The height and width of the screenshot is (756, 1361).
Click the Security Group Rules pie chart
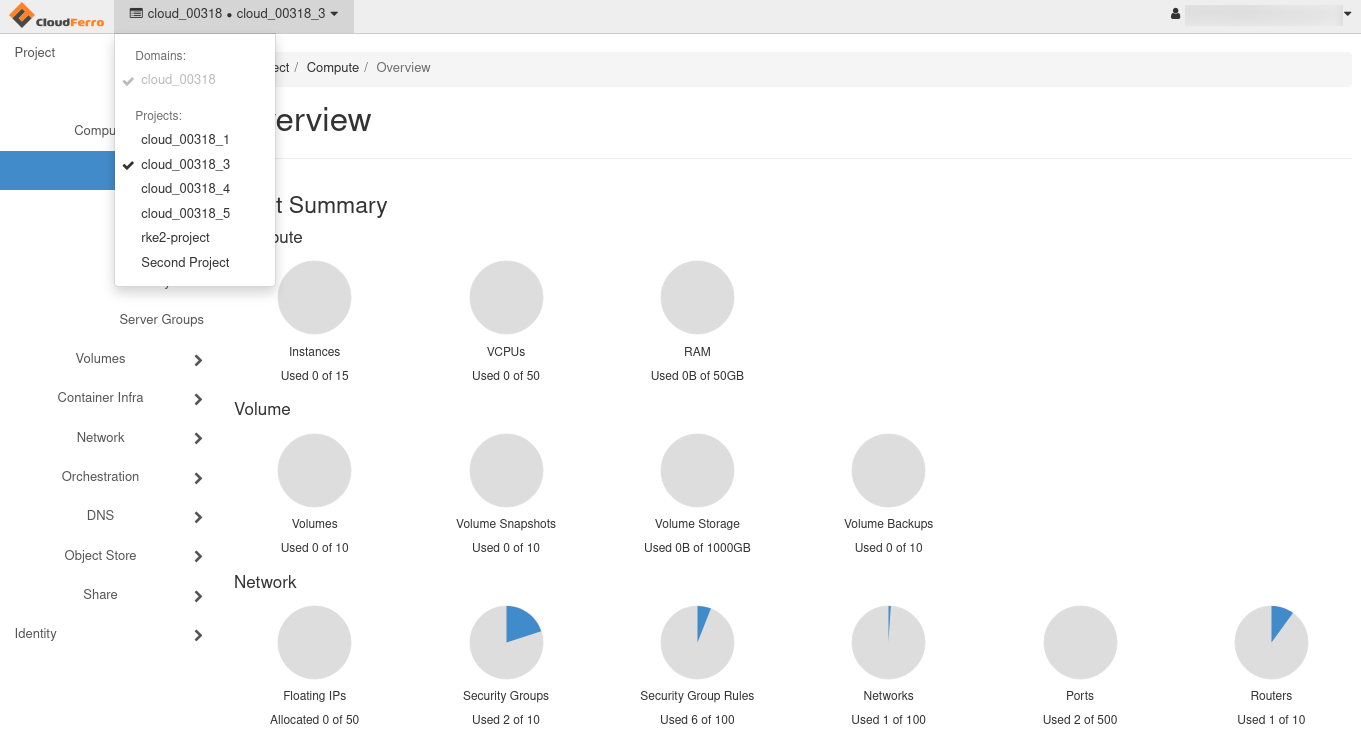click(697, 642)
